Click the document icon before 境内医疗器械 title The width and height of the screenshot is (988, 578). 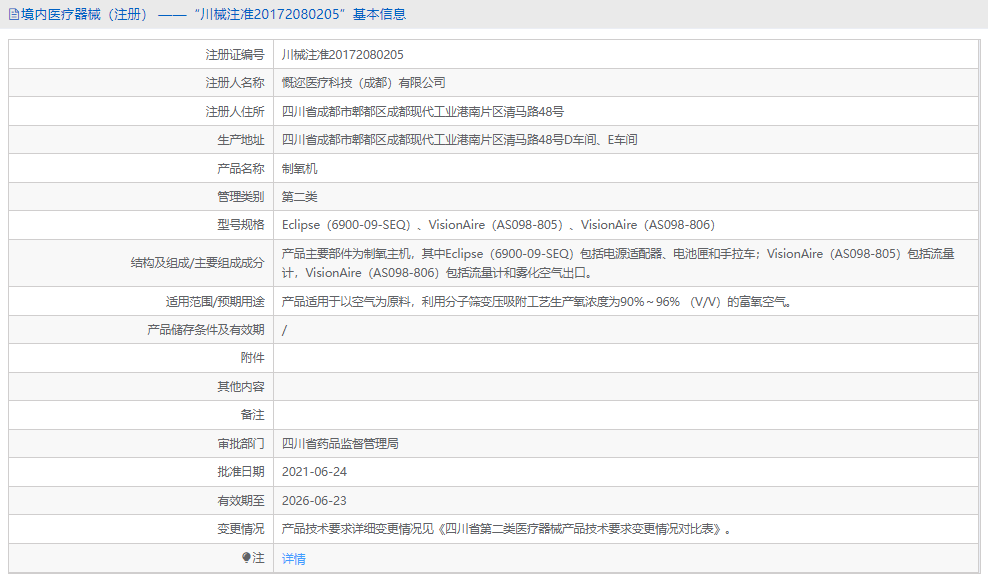pos(14,14)
